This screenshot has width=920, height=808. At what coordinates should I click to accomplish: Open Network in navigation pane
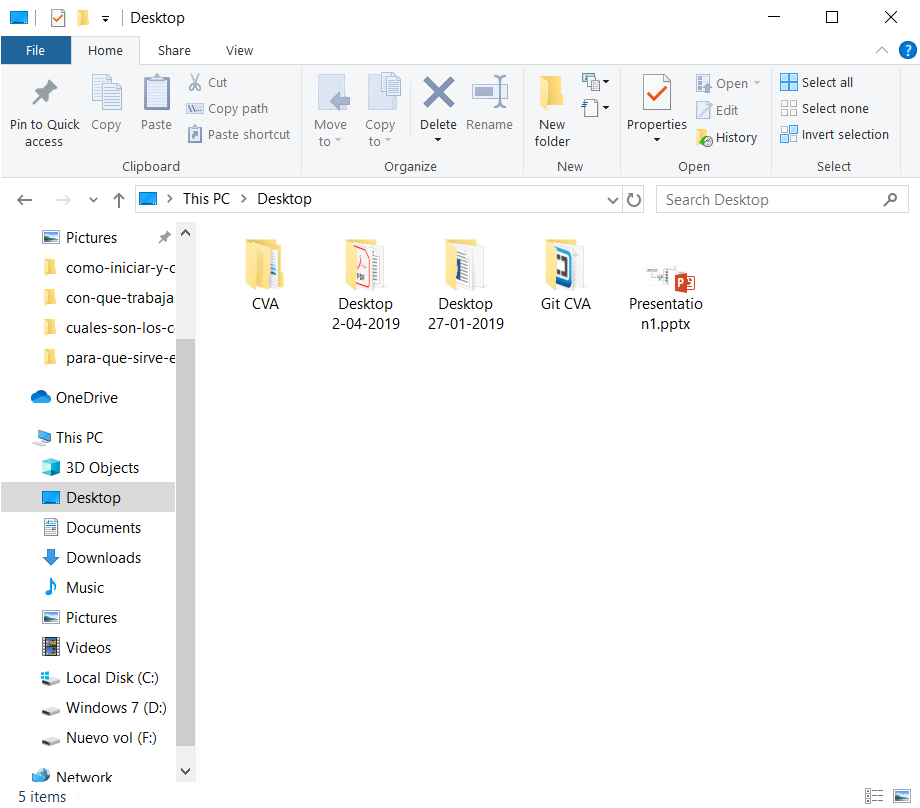point(72,777)
